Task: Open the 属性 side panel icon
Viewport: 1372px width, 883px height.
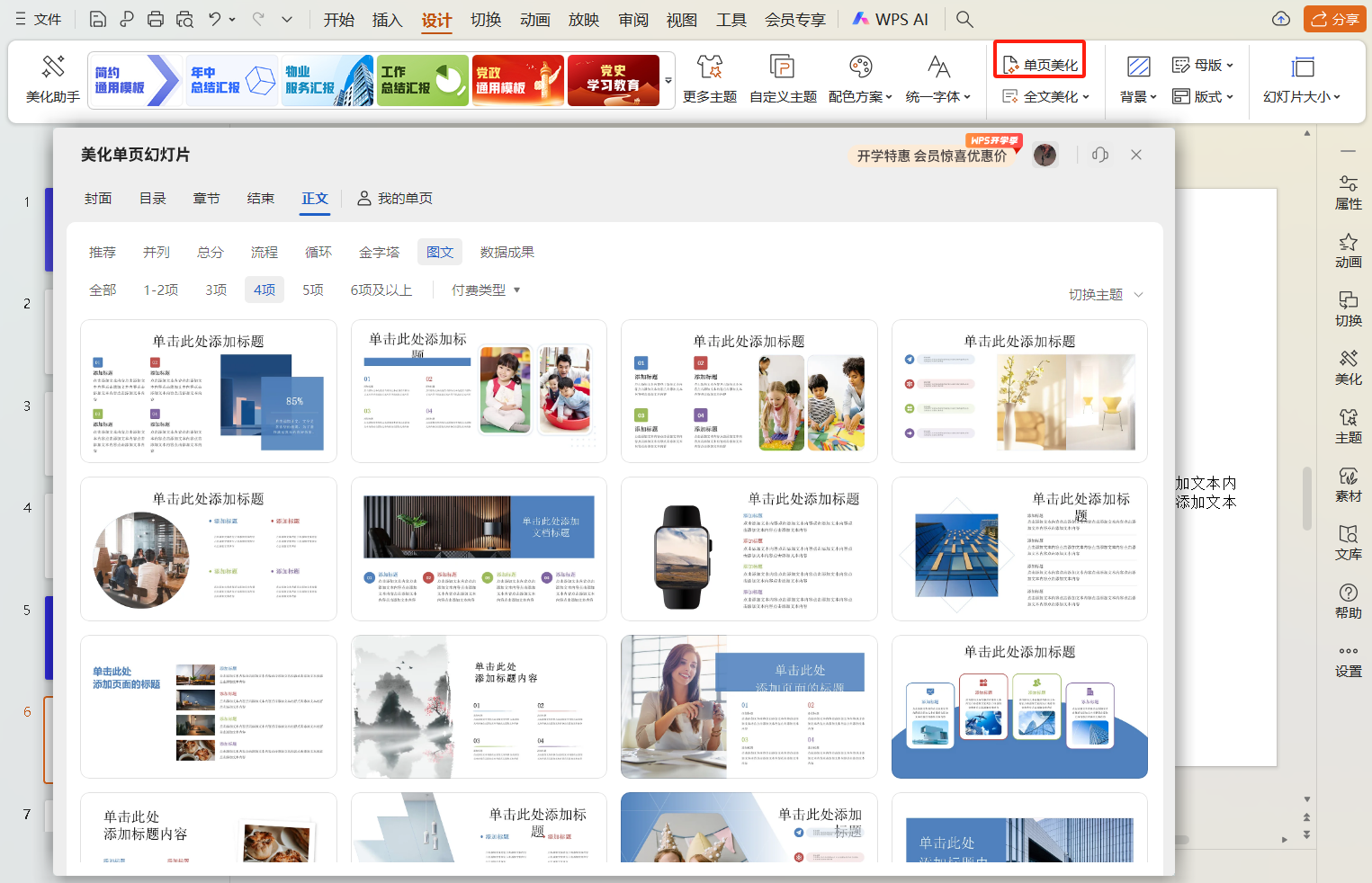Action: click(x=1348, y=192)
